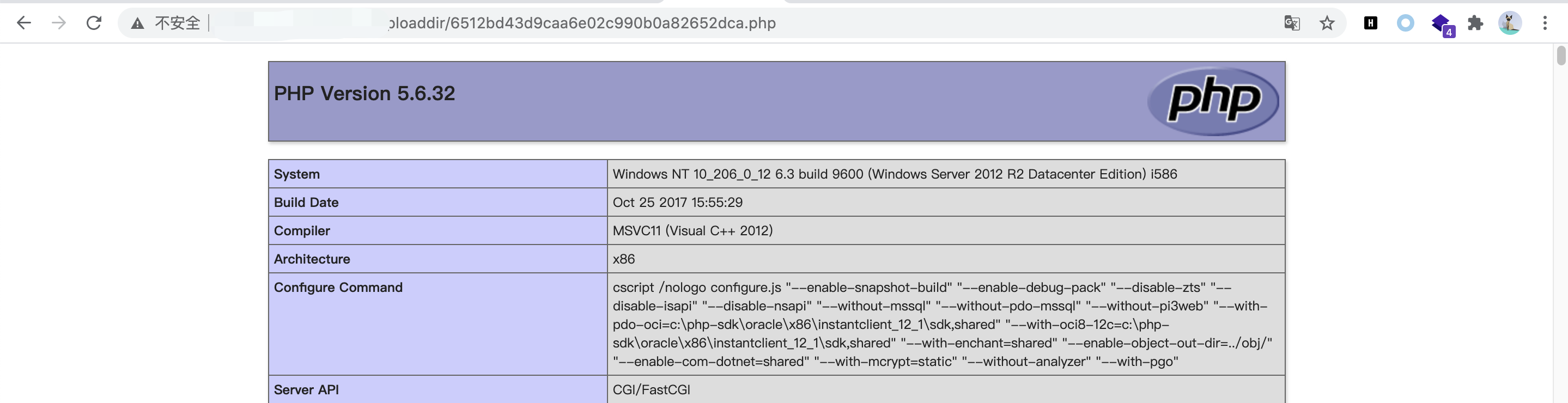Viewport: 1568px width, 403px height.
Task: Open the profile avatar menu
Action: pos(1510,23)
